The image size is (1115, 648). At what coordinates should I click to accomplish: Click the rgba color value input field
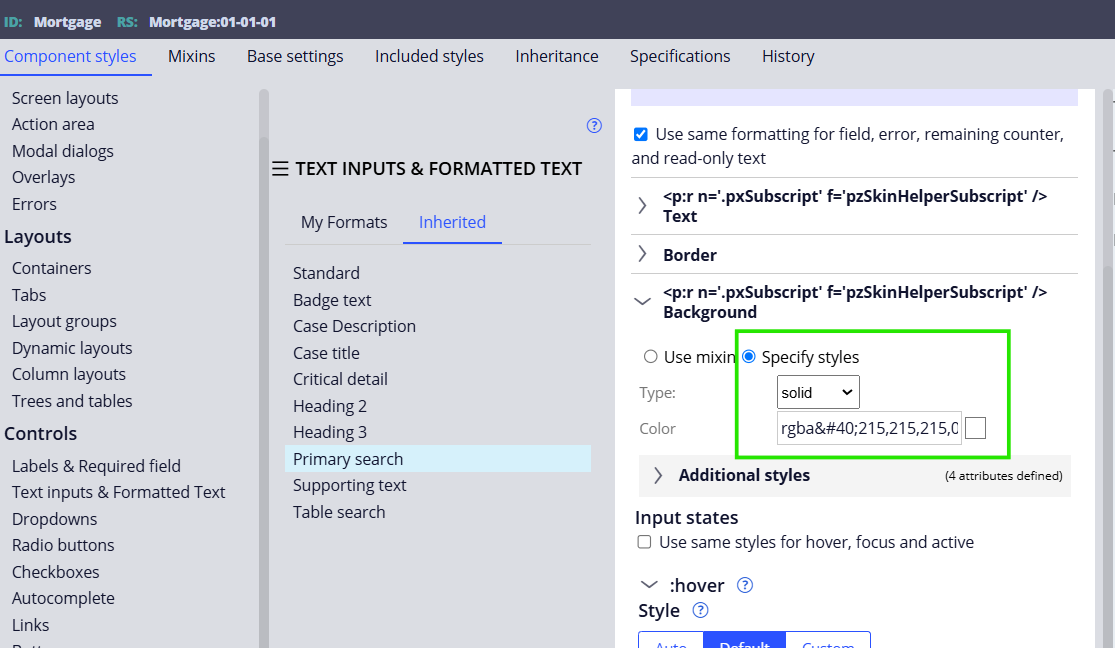(x=868, y=427)
